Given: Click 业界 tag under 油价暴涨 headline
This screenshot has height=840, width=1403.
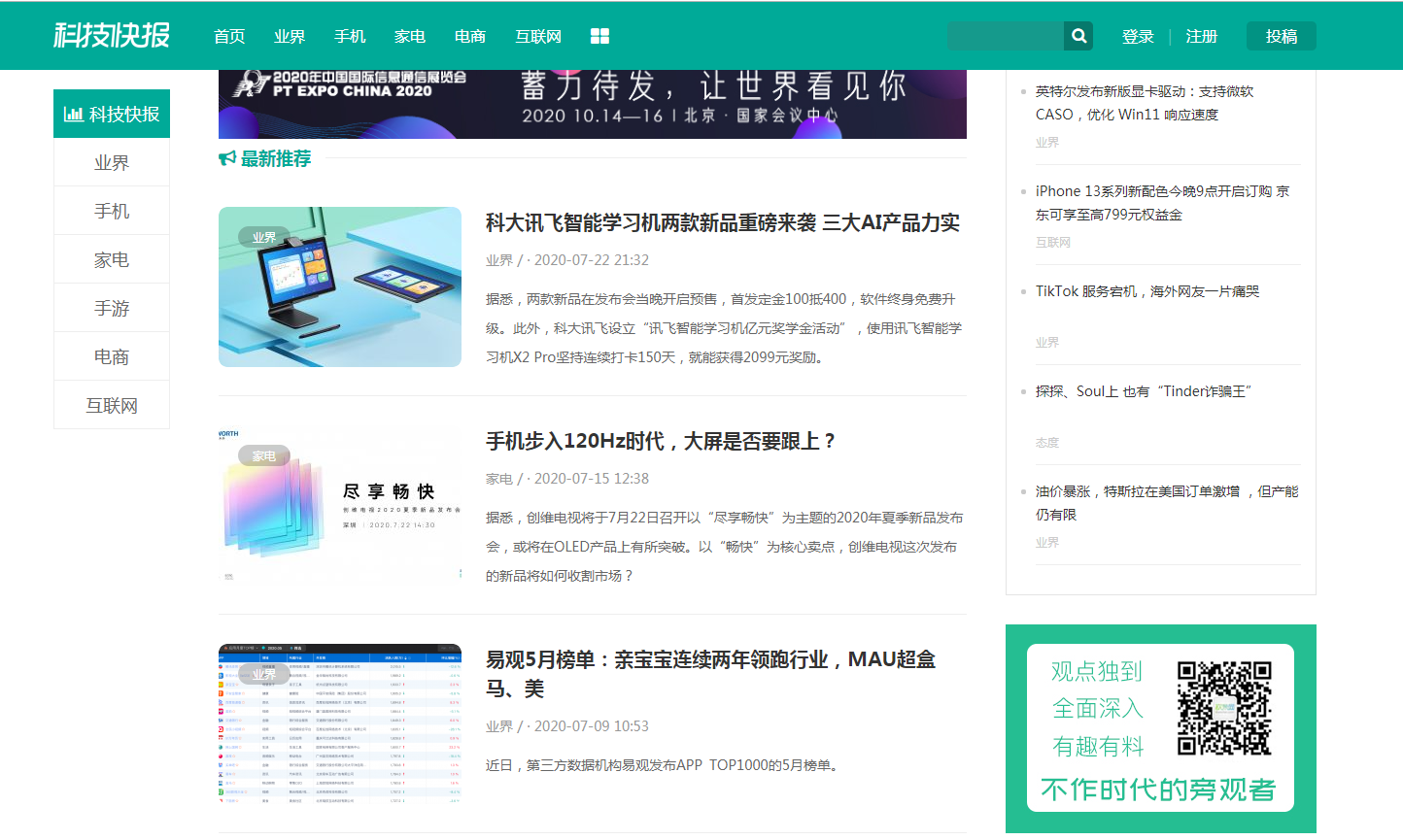Looking at the screenshot, I should pyautogui.click(x=1047, y=543).
